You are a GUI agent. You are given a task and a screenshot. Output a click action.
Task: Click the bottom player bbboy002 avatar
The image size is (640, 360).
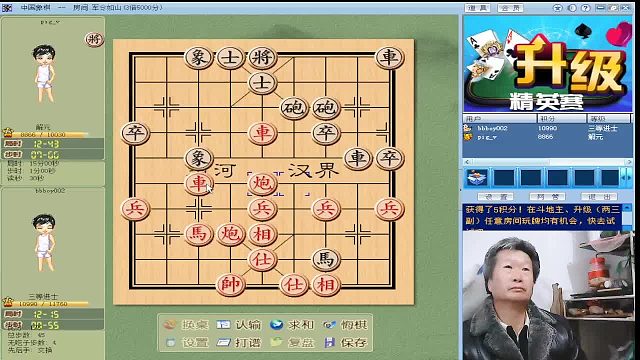pyautogui.click(x=44, y=243)
